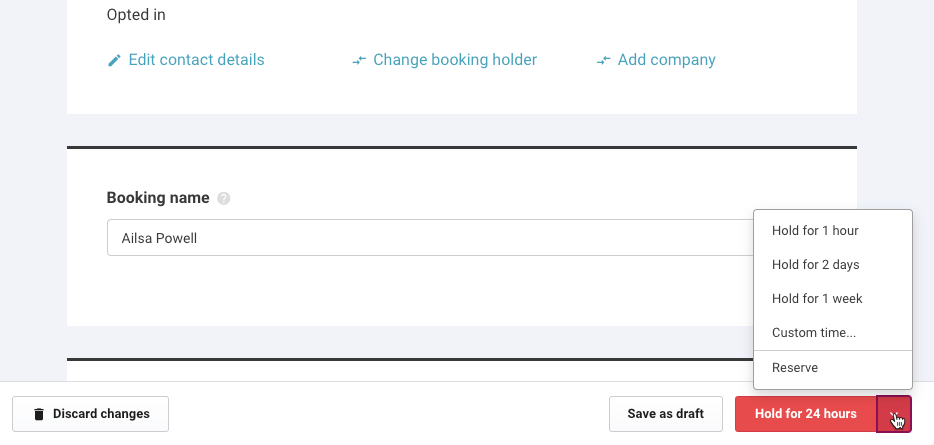Click the Opted in status text
934x445 pixels.
pyautogui.click(x=136, y=15)
